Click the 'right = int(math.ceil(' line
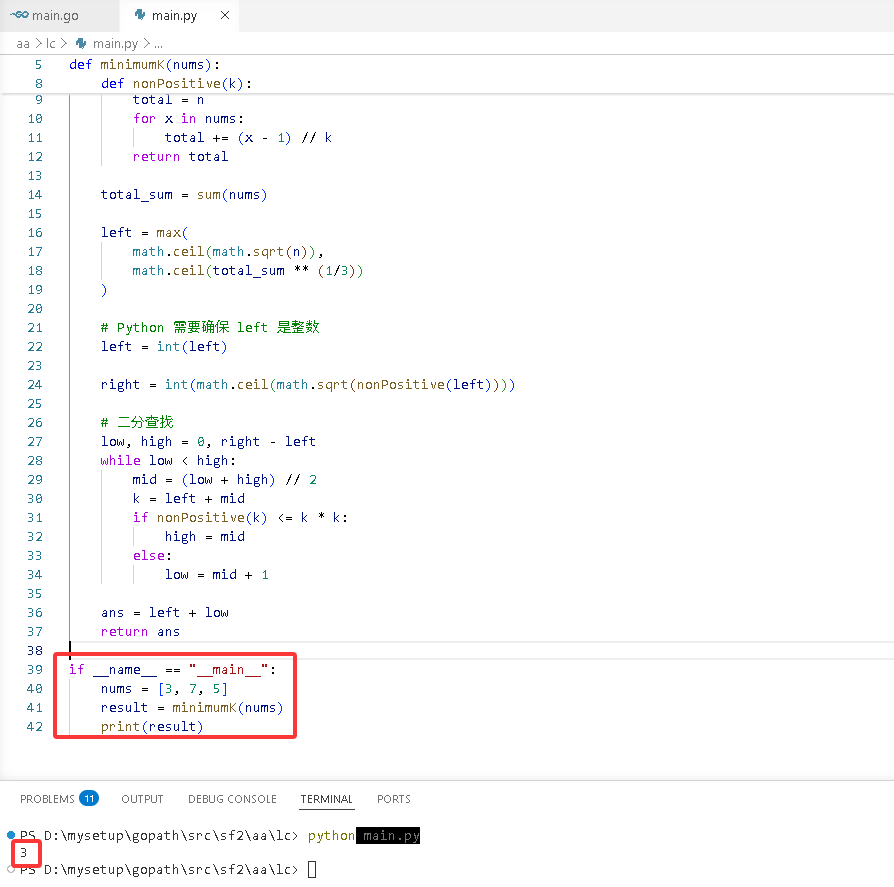This screenshot has height=887, width=894. 308,385
